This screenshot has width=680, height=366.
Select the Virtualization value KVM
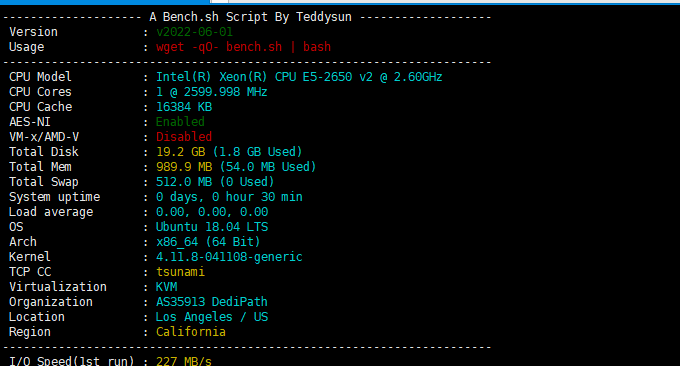(167, 287)
